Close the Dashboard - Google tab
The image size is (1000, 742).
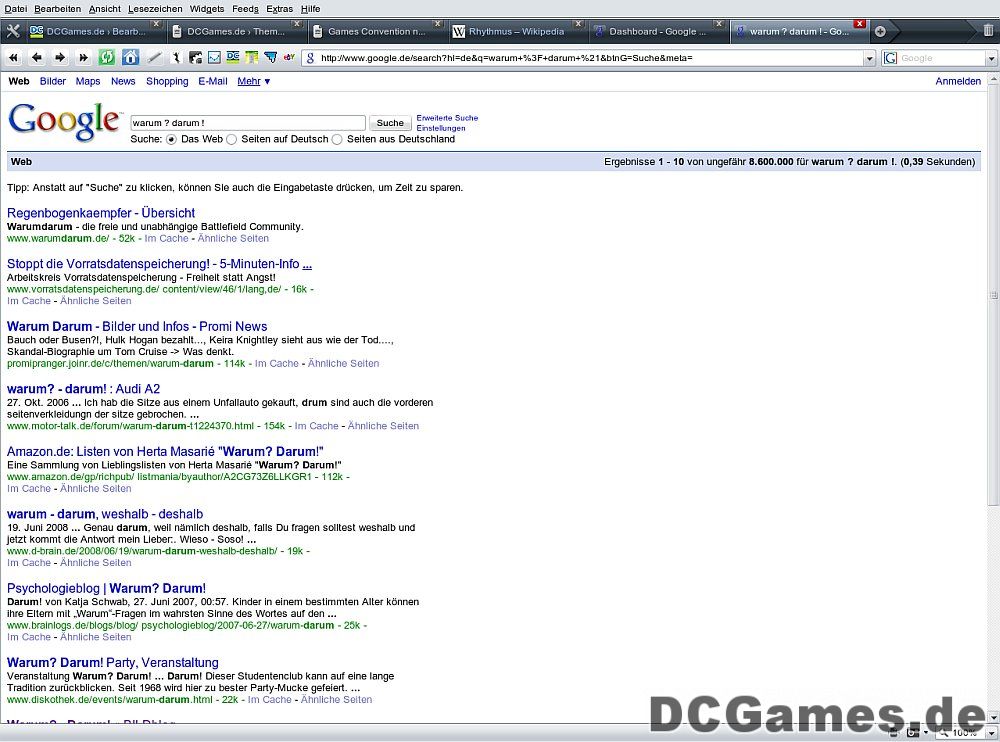pyautogui.click(x=718, y=24)
